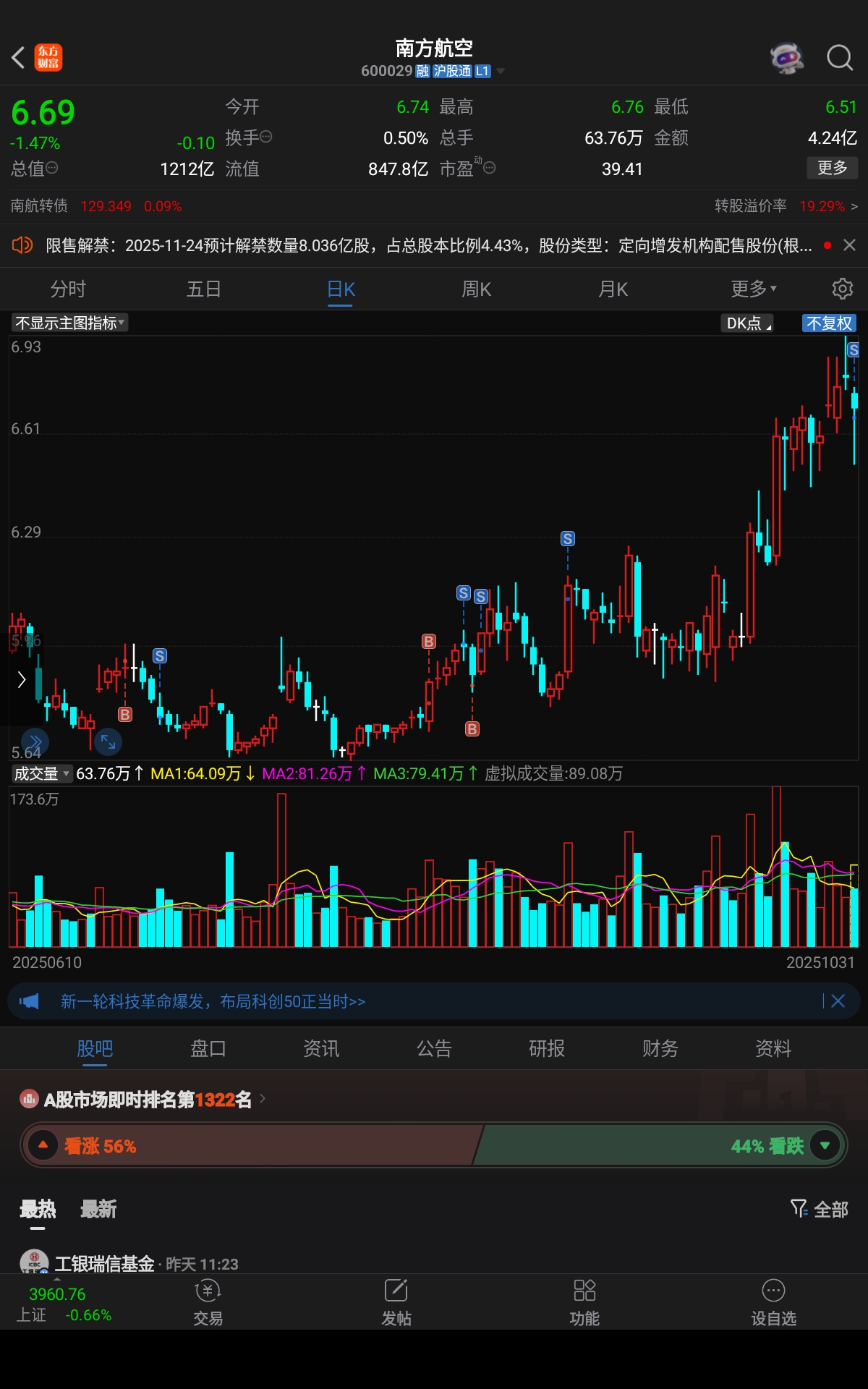Open the 研报 tab
The image size is (868, 1389).
[547, 1048]
